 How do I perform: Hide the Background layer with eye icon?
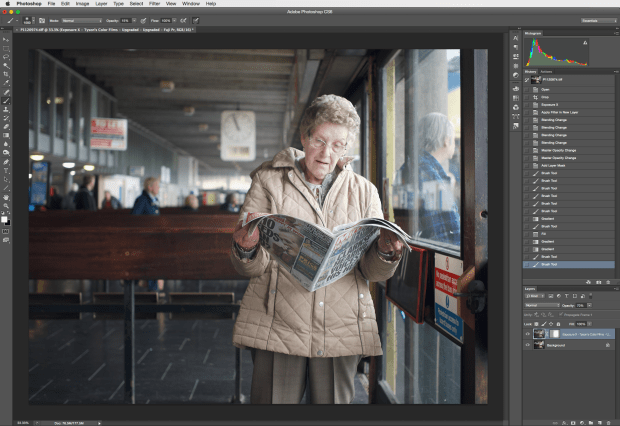click(528, 344)
